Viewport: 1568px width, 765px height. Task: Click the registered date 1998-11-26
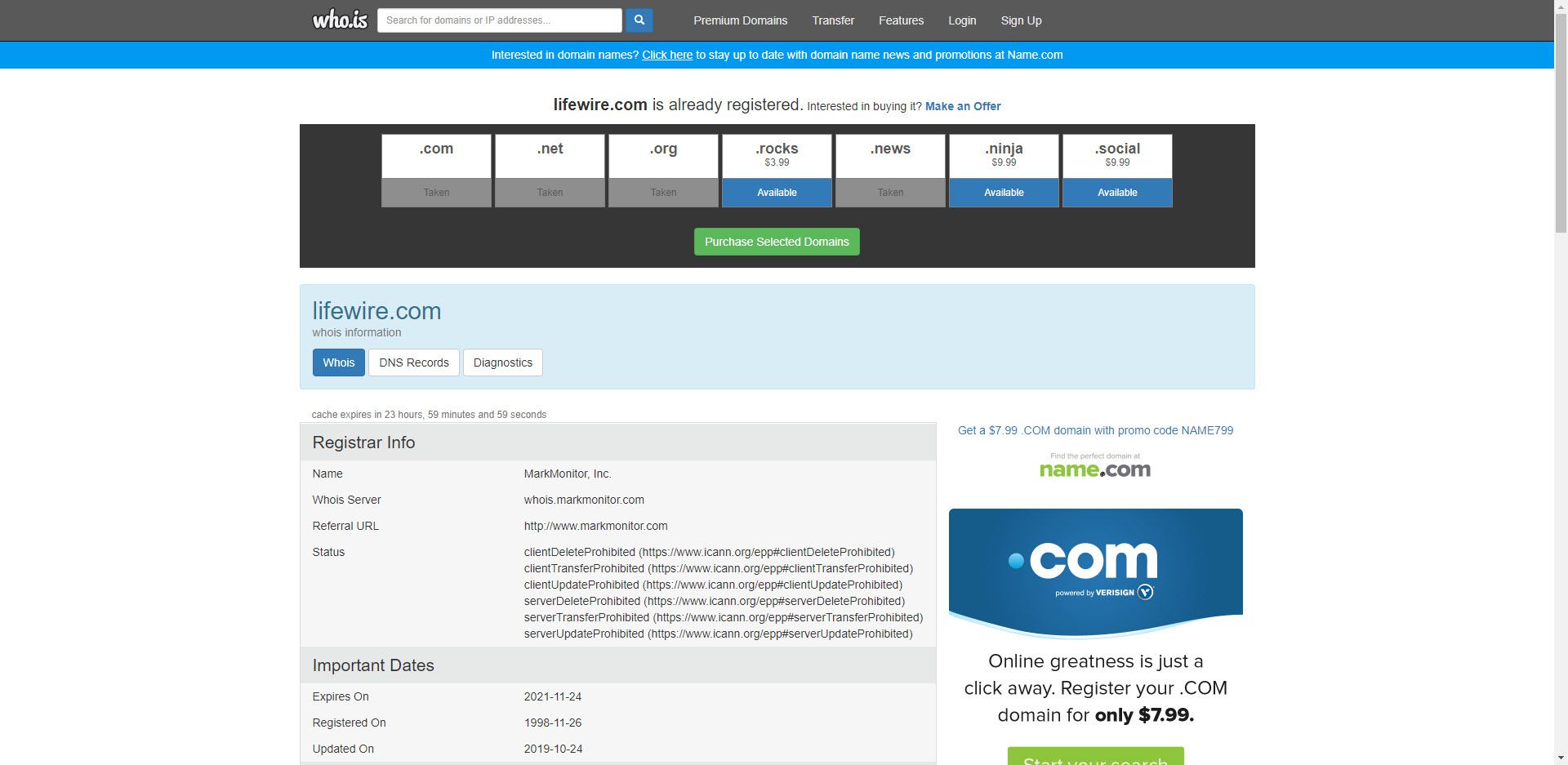[553, 723]
